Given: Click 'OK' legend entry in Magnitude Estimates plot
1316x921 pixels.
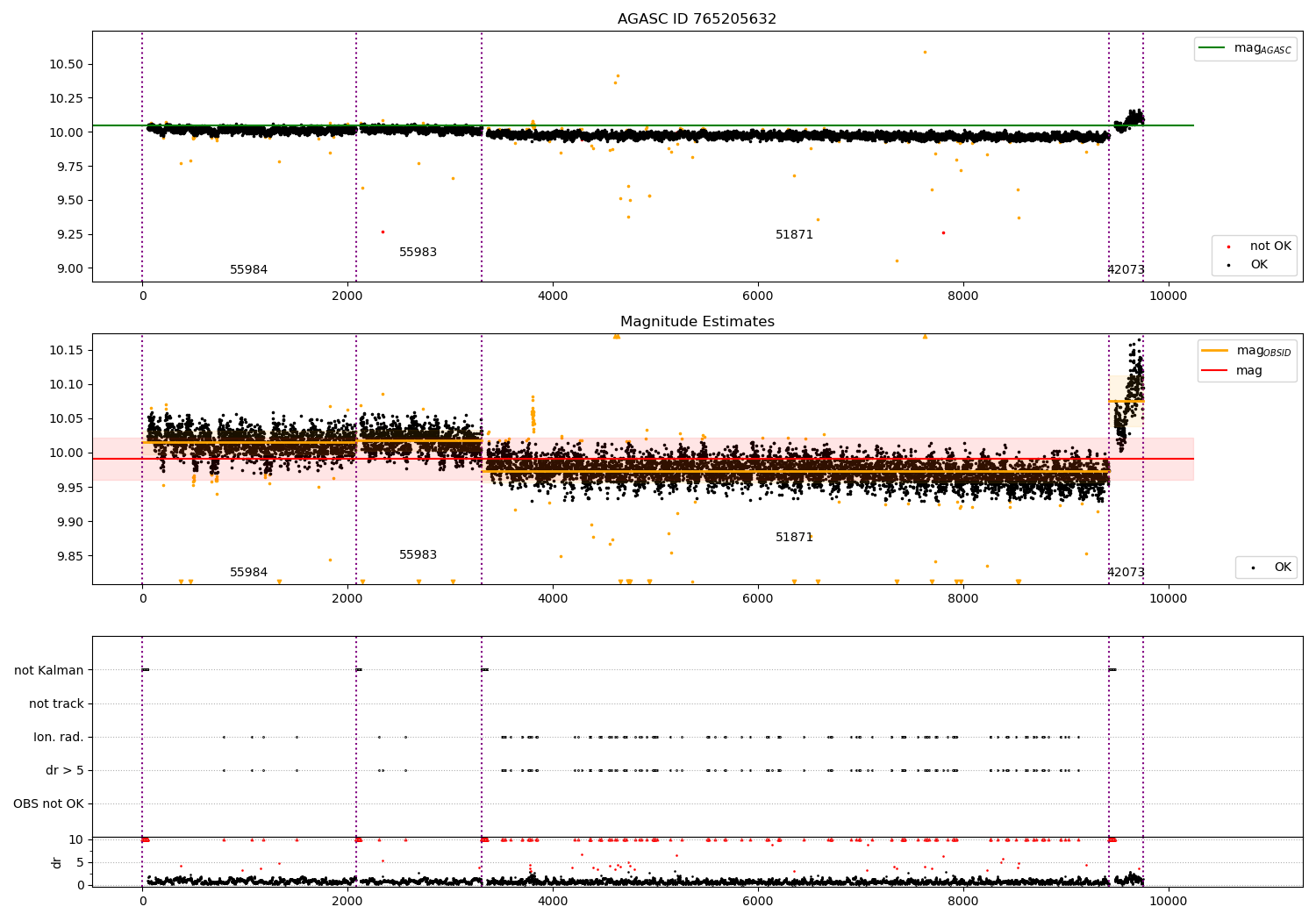Looking at the screenshot, I should [1266, 568].
